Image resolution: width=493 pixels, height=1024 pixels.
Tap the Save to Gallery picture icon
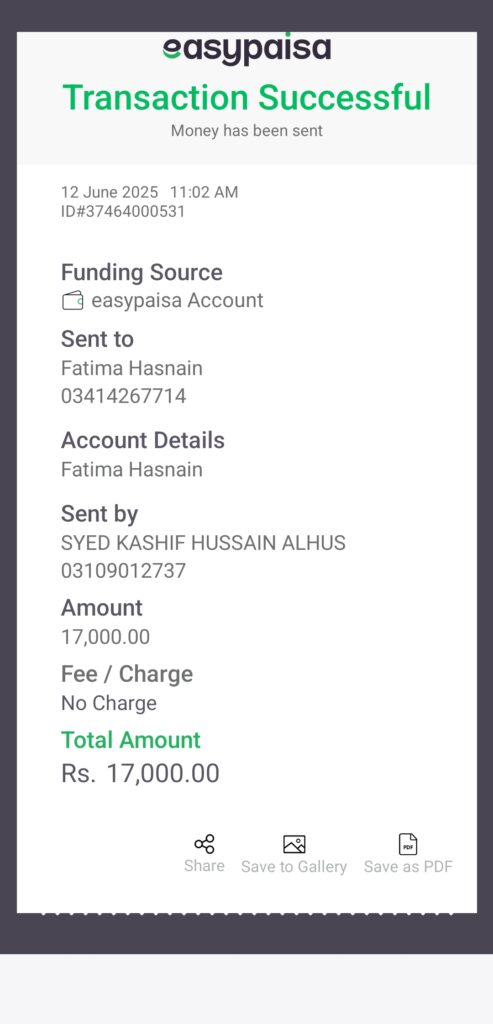294,844
